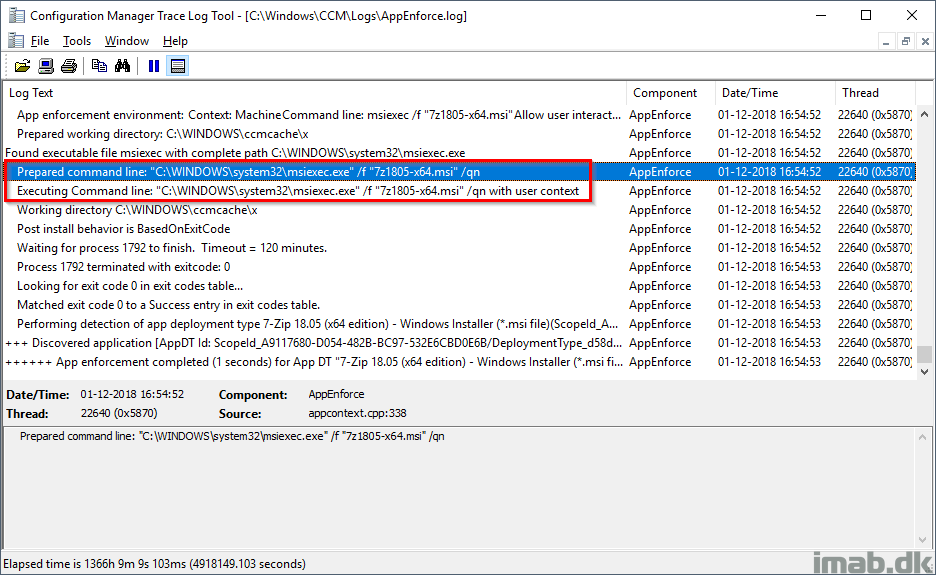
Task: Click the Source value appcontext.cpp:338
Action: click(357, 413)
